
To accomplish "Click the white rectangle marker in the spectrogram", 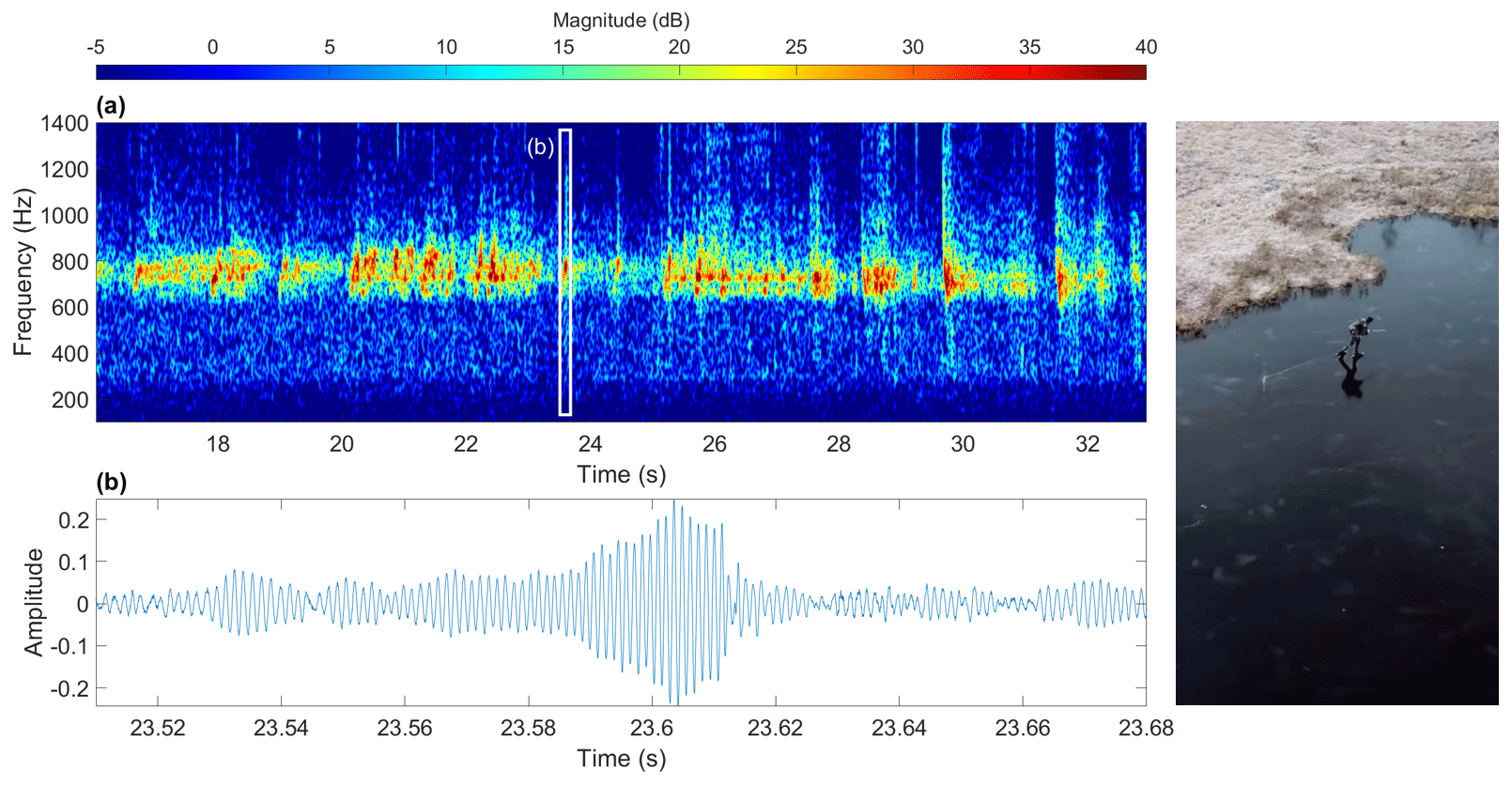I will coord(565,272).
